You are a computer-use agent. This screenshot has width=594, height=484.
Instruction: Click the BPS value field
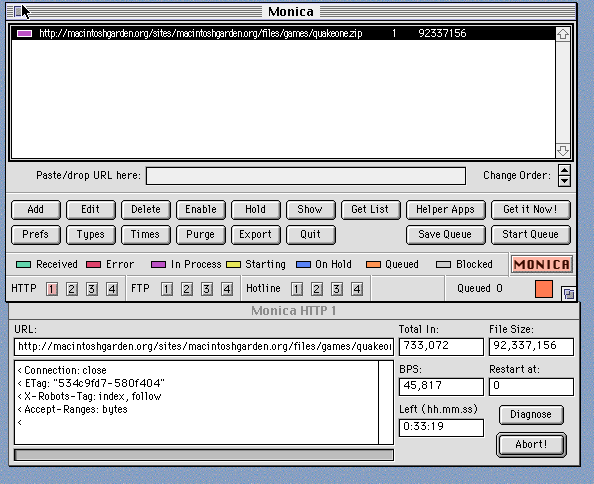click(x=441, y=387)
